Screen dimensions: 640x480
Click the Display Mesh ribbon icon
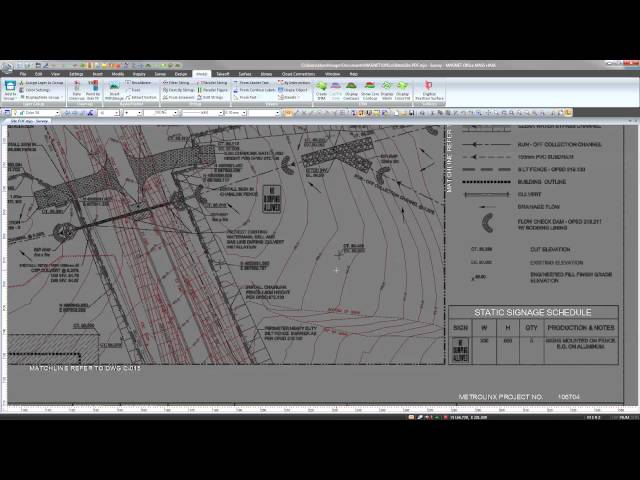pos(387,90)
